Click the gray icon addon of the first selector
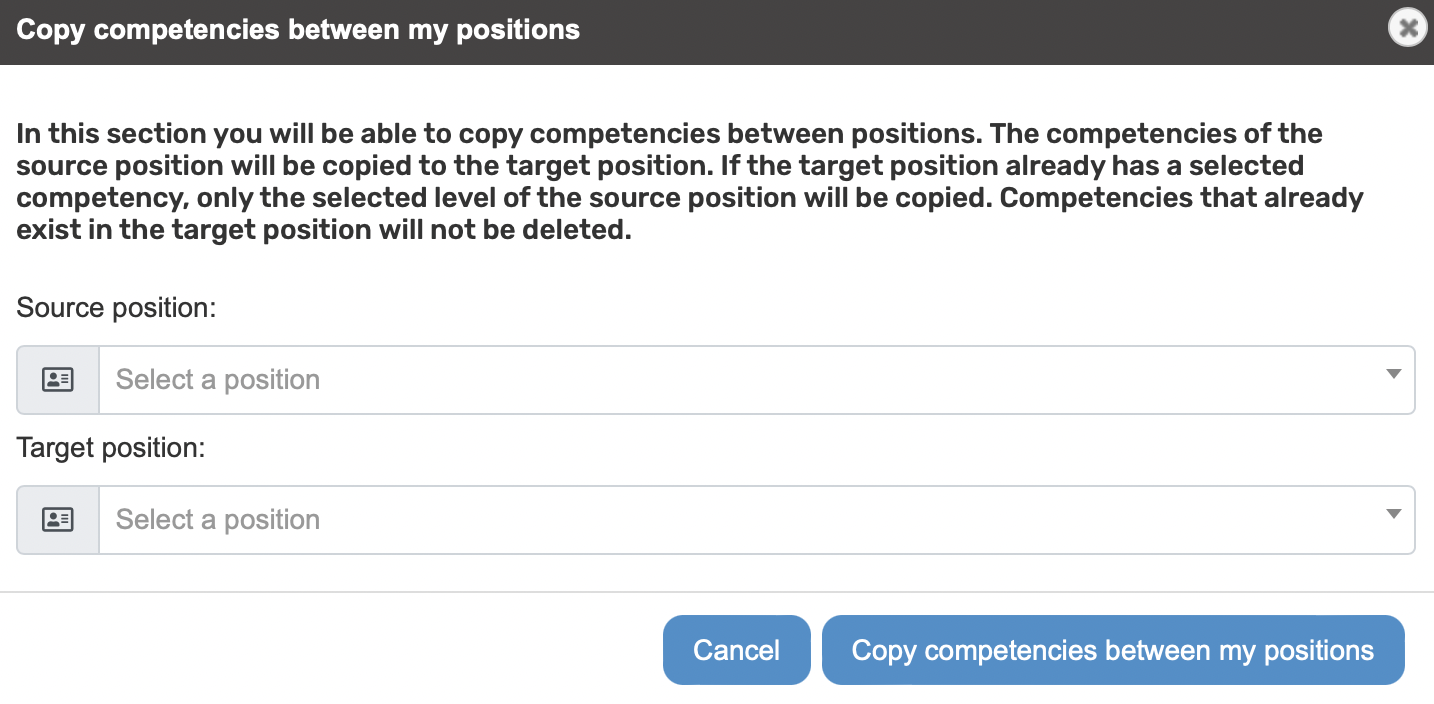 [x=58, y=380]
